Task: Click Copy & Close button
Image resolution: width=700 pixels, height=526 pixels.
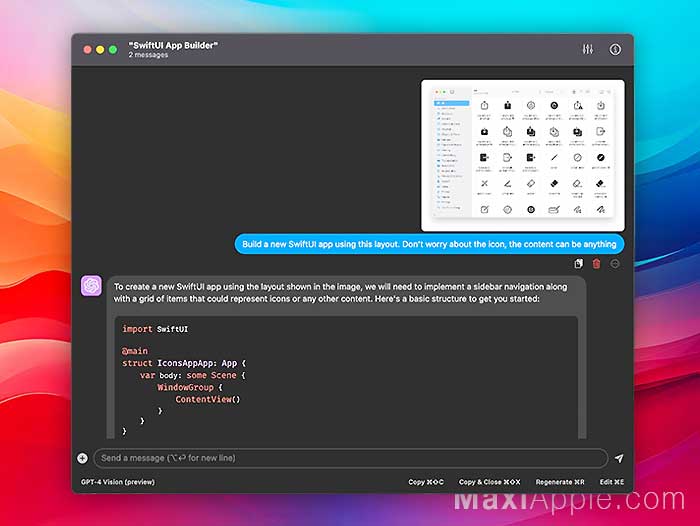Action: (489, 482)
